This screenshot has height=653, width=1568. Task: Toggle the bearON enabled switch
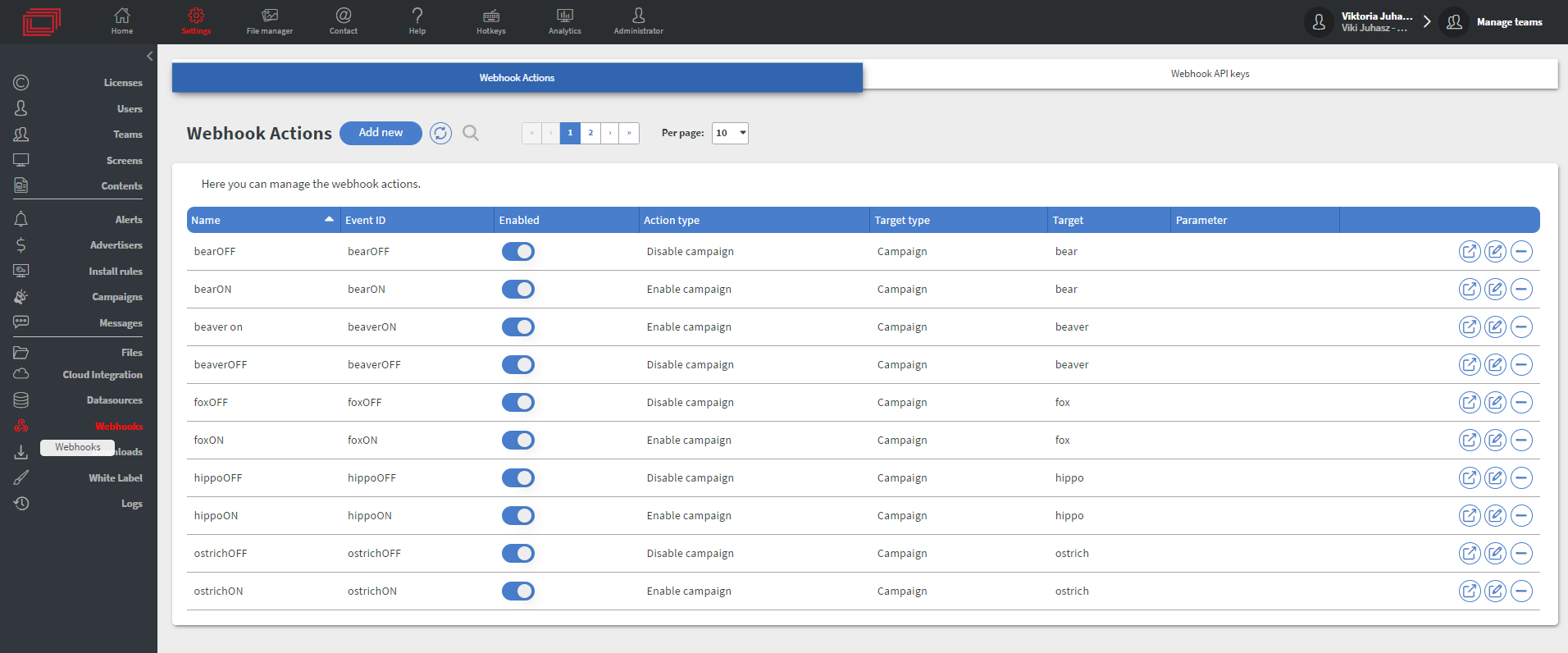coord(518,290)
